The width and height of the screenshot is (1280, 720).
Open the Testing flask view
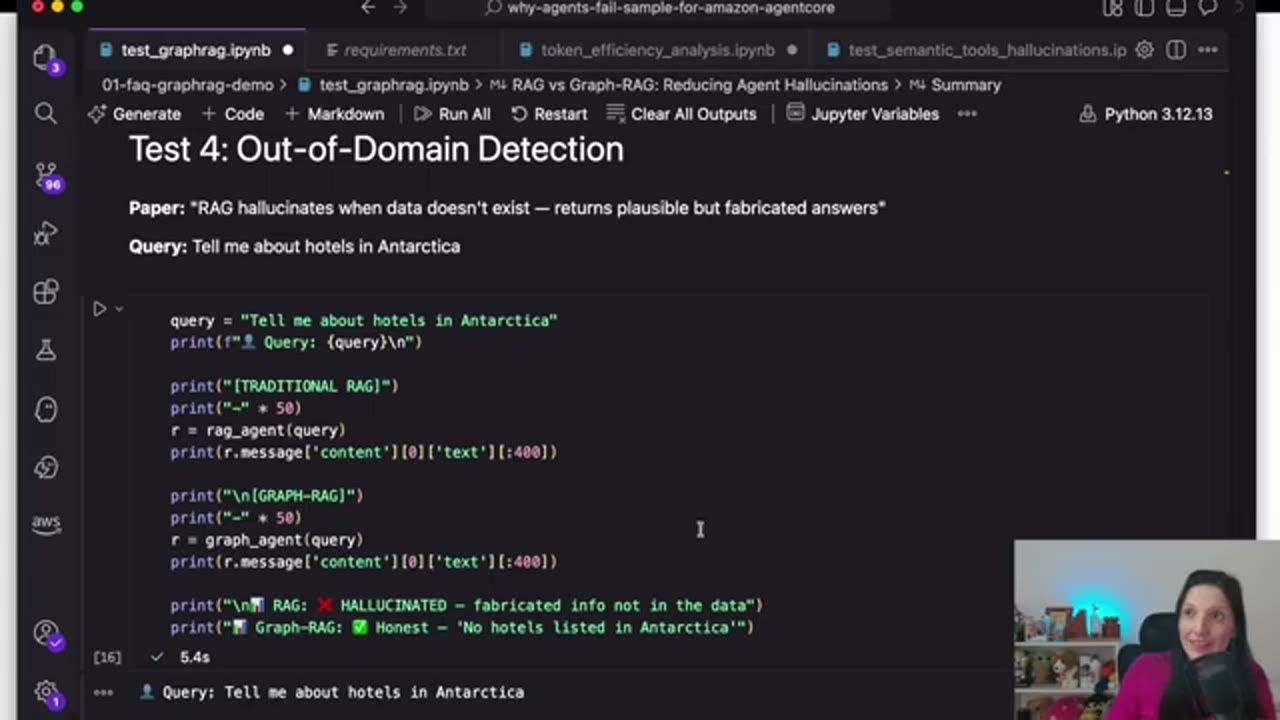coord(45,350)
